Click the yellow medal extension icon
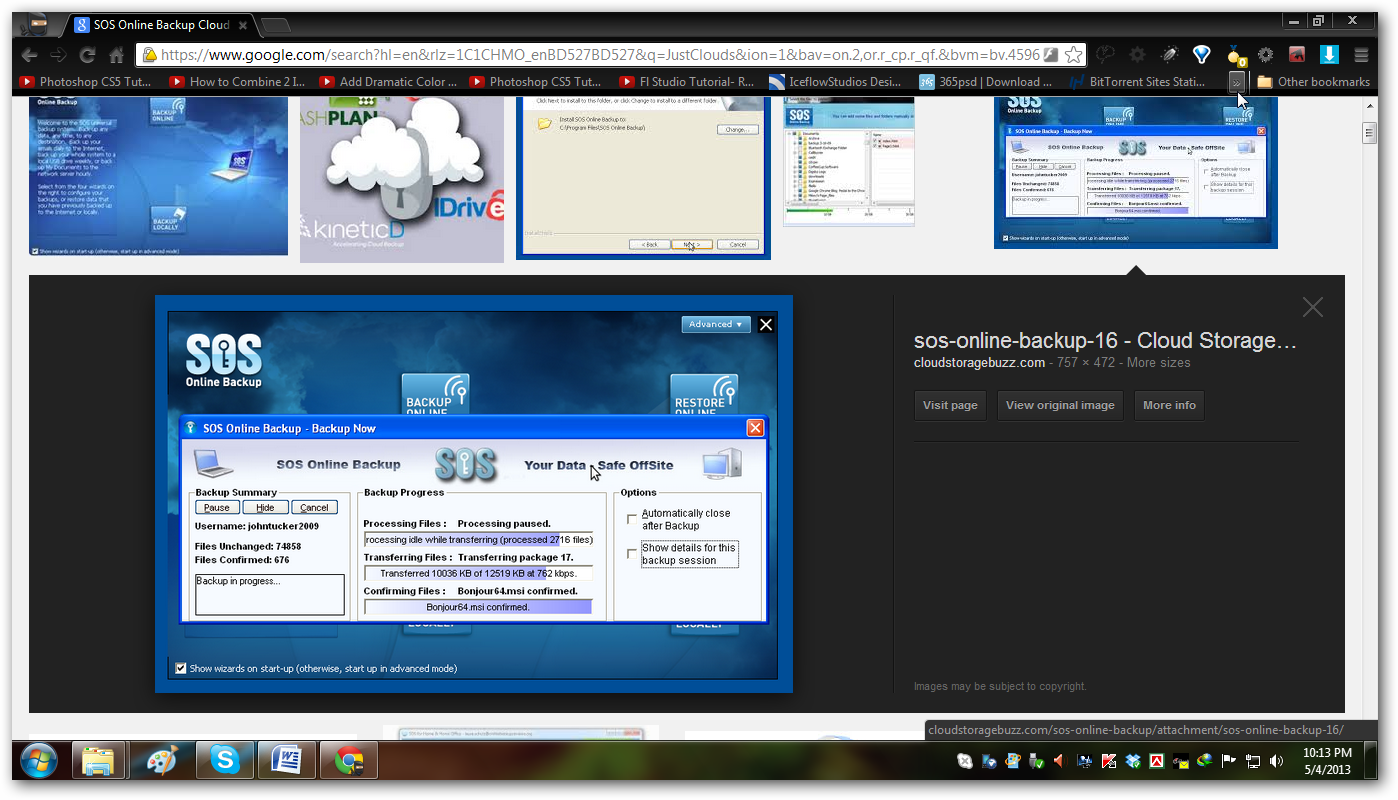 tap(1235, 55)
